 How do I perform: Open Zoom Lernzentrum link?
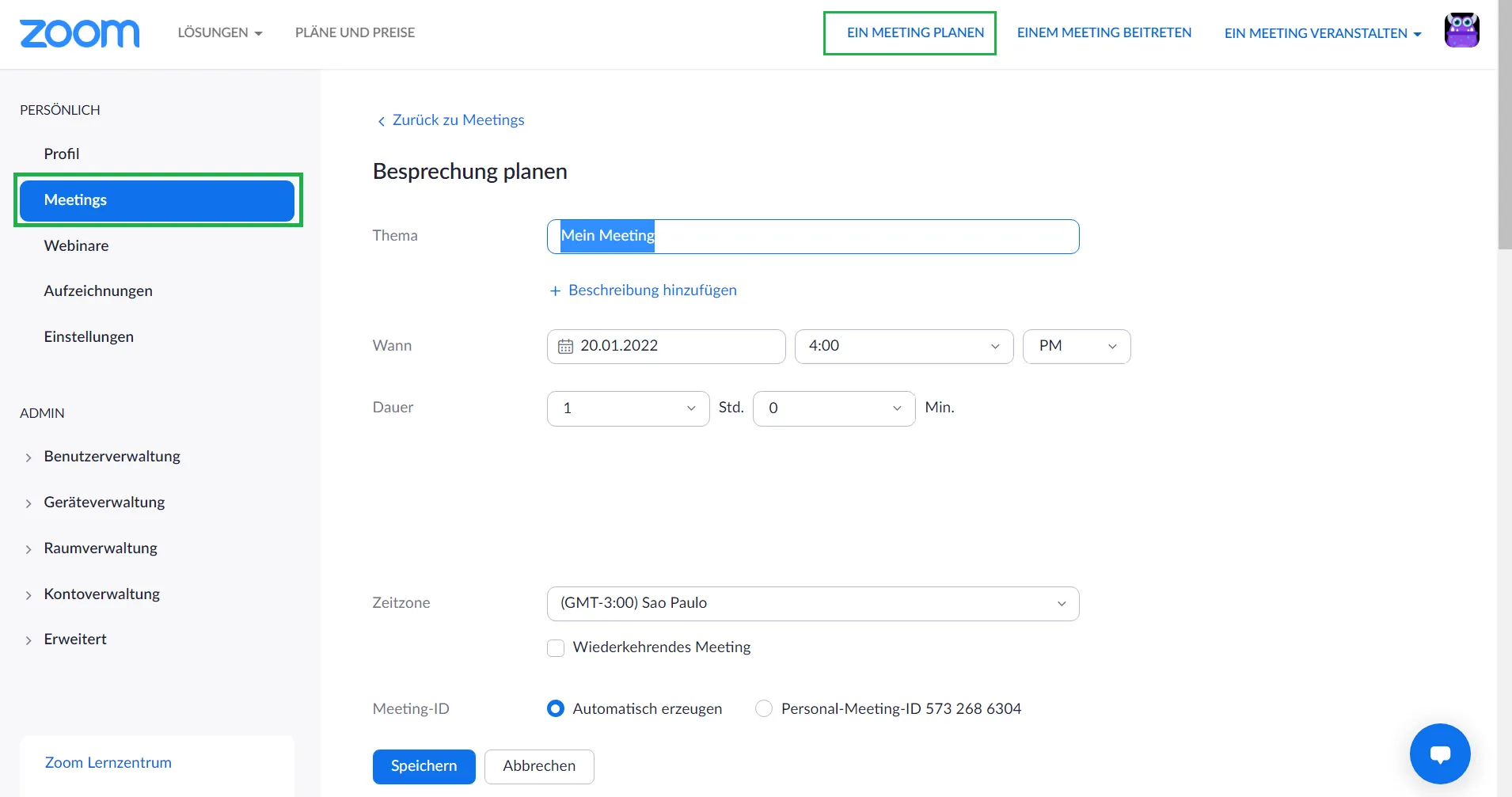click(108, 763)
